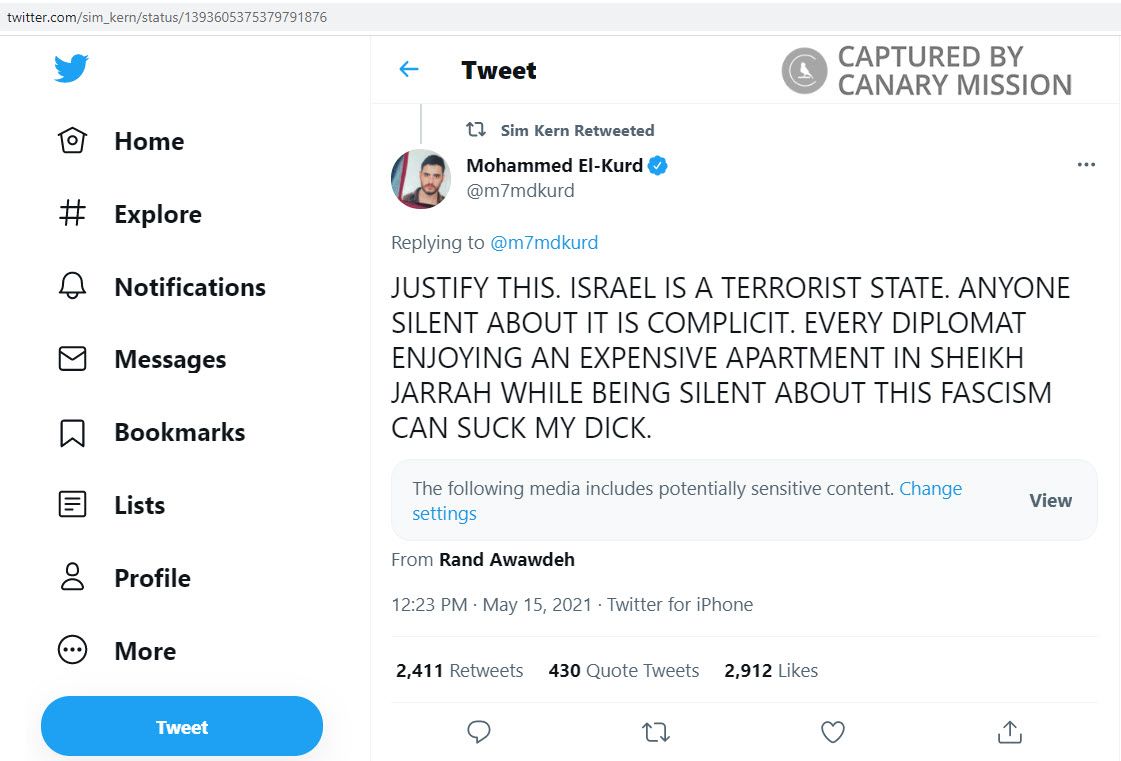This screenshot has width=1121, height=761.
Task: Share the tweet
Action: [1009, 732]
